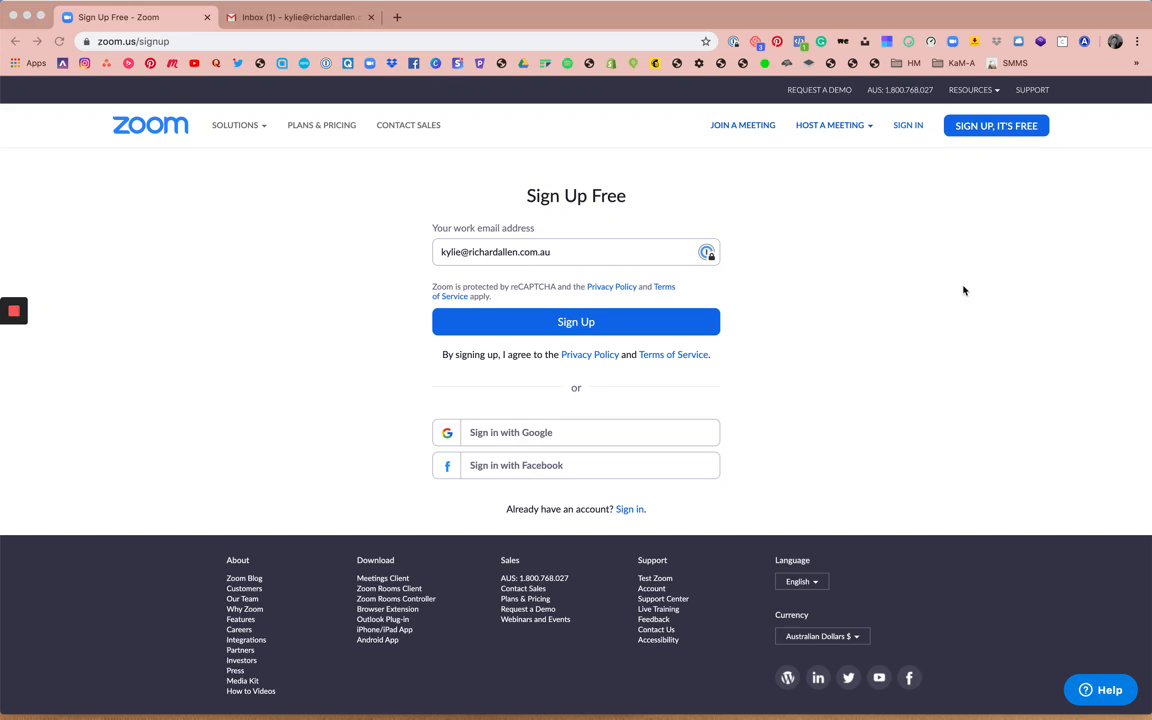This screenshot has height=720, width=1152.
Task: Go back to the previous page
Action: pos(15,41)
